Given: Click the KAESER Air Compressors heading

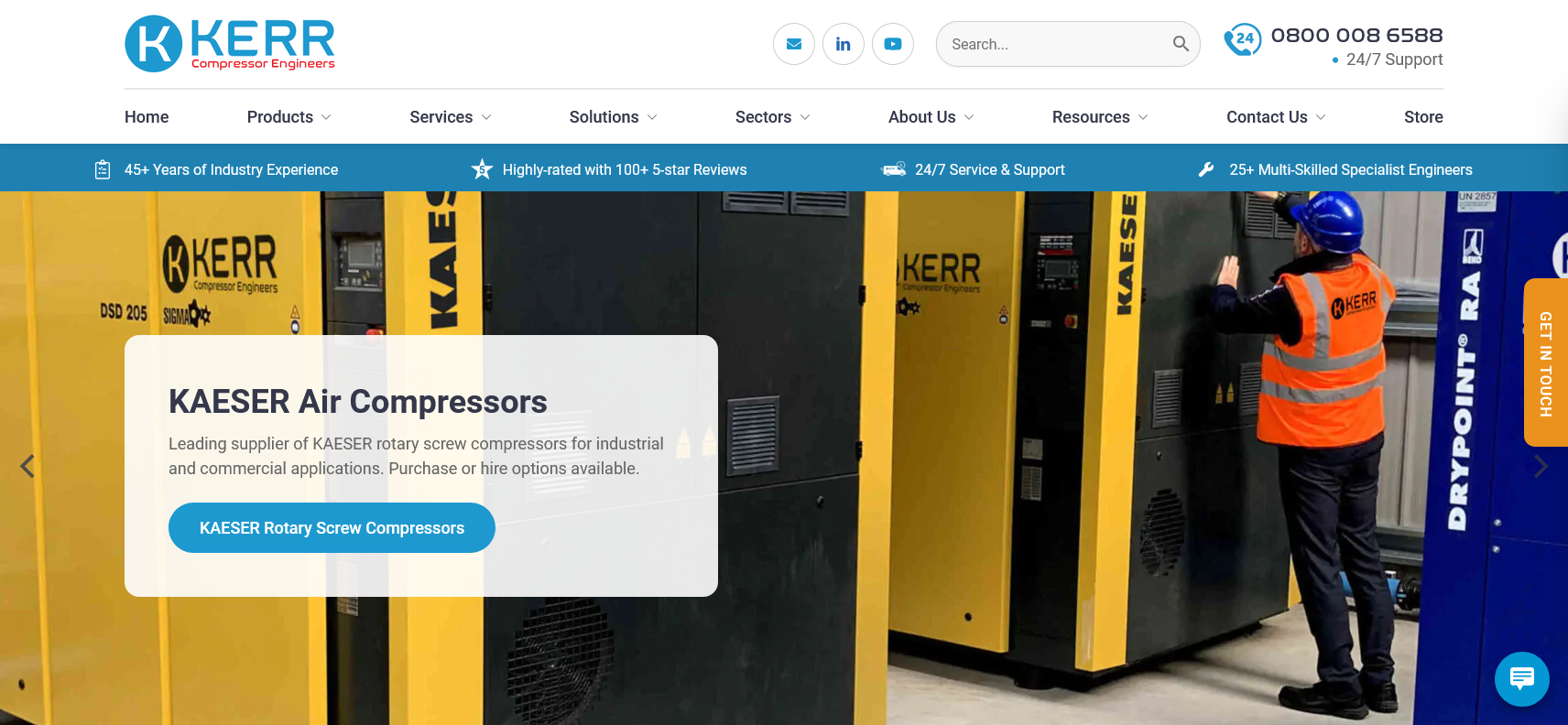Looking at the screenshot, I should 358,401.
